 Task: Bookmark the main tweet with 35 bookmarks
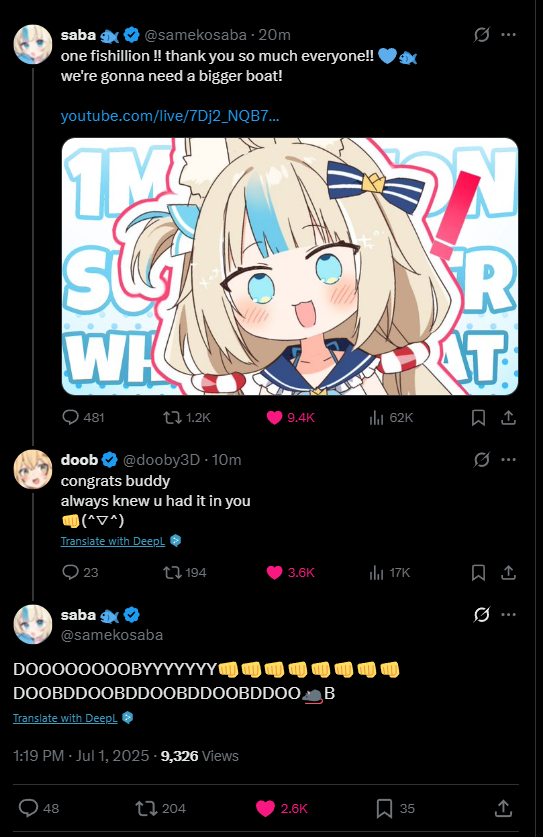tap(384, 809)
